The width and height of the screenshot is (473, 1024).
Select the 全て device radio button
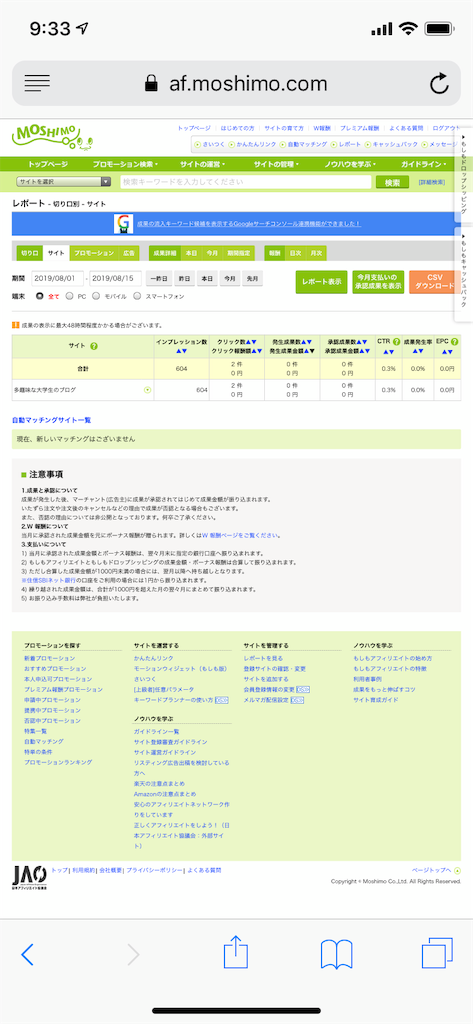pos(40,296)
